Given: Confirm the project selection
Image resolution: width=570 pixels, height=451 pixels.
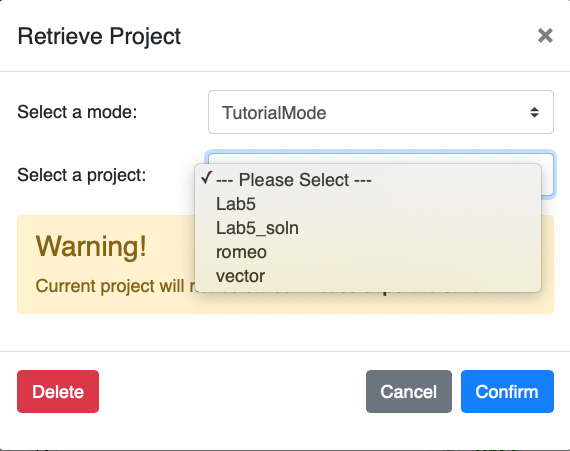Looking at the screenshot, I should 507,391.
